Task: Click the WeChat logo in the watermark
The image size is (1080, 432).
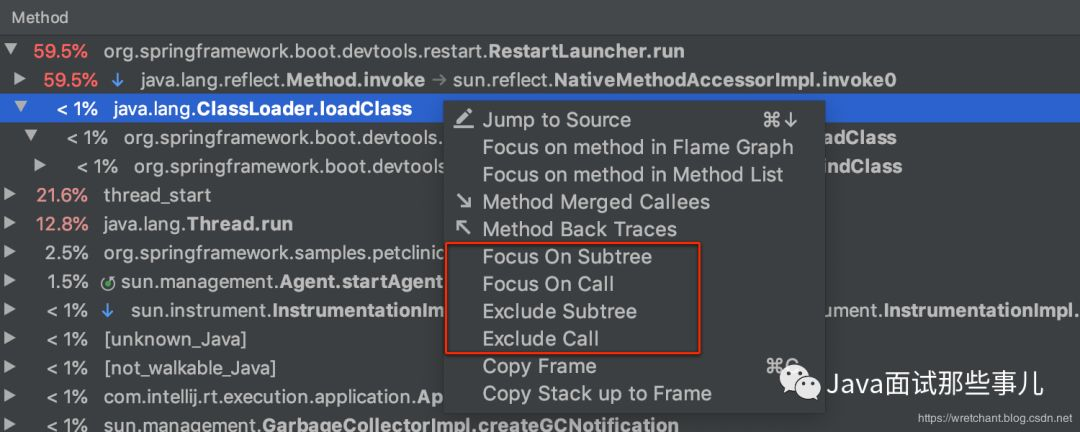Action: 800,382
